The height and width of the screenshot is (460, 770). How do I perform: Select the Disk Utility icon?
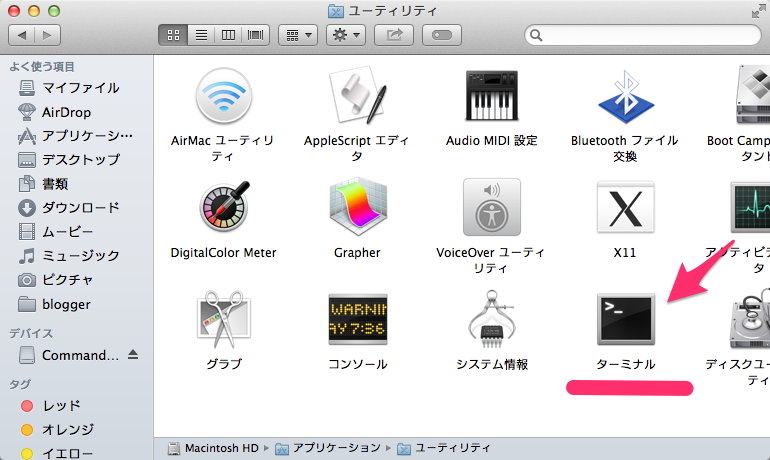pyautogui.click(x=750, y=319)
